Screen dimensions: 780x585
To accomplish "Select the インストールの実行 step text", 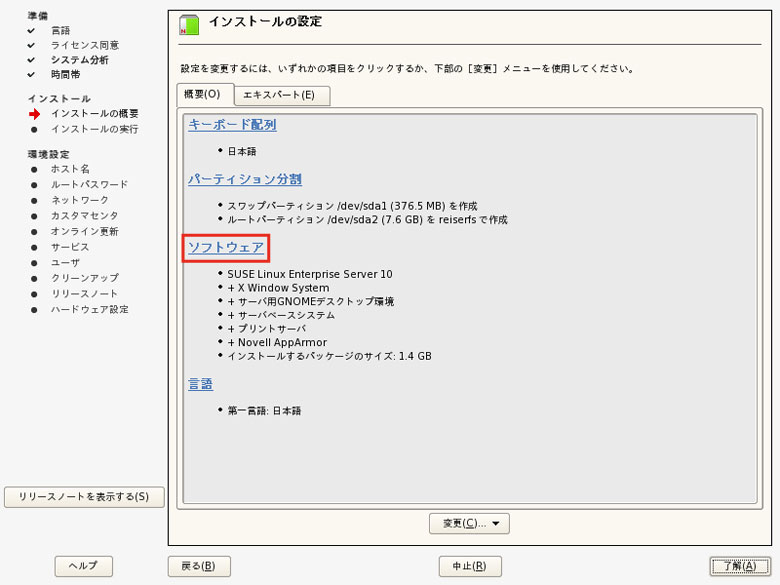I will (x=95, y=129).
